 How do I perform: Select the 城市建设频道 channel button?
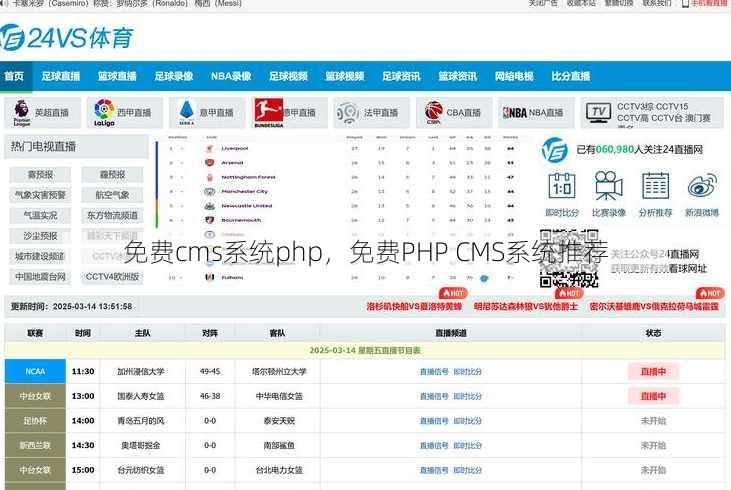tap(40, 256)
